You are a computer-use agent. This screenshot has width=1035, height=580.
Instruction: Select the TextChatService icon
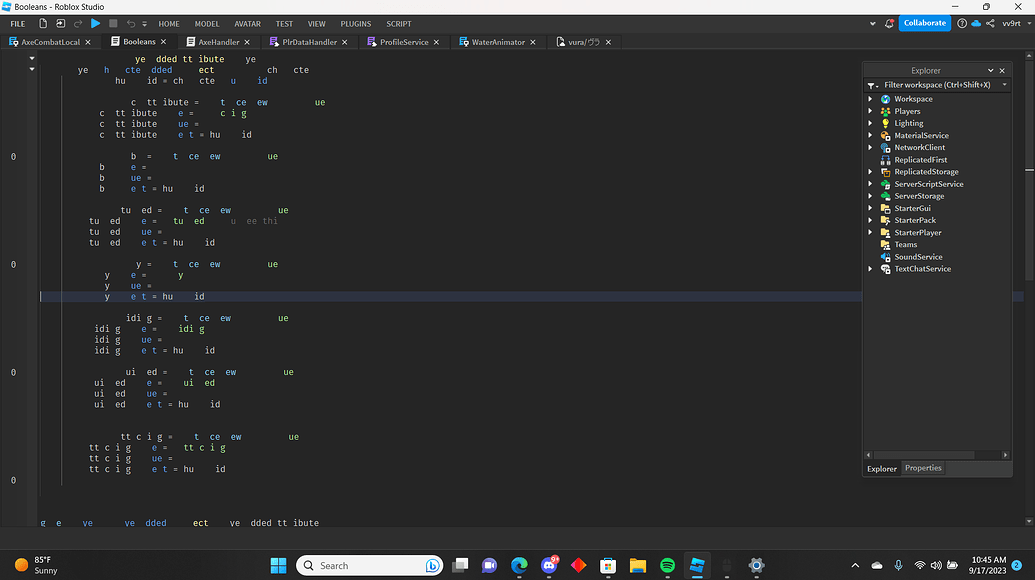(884, 269)
